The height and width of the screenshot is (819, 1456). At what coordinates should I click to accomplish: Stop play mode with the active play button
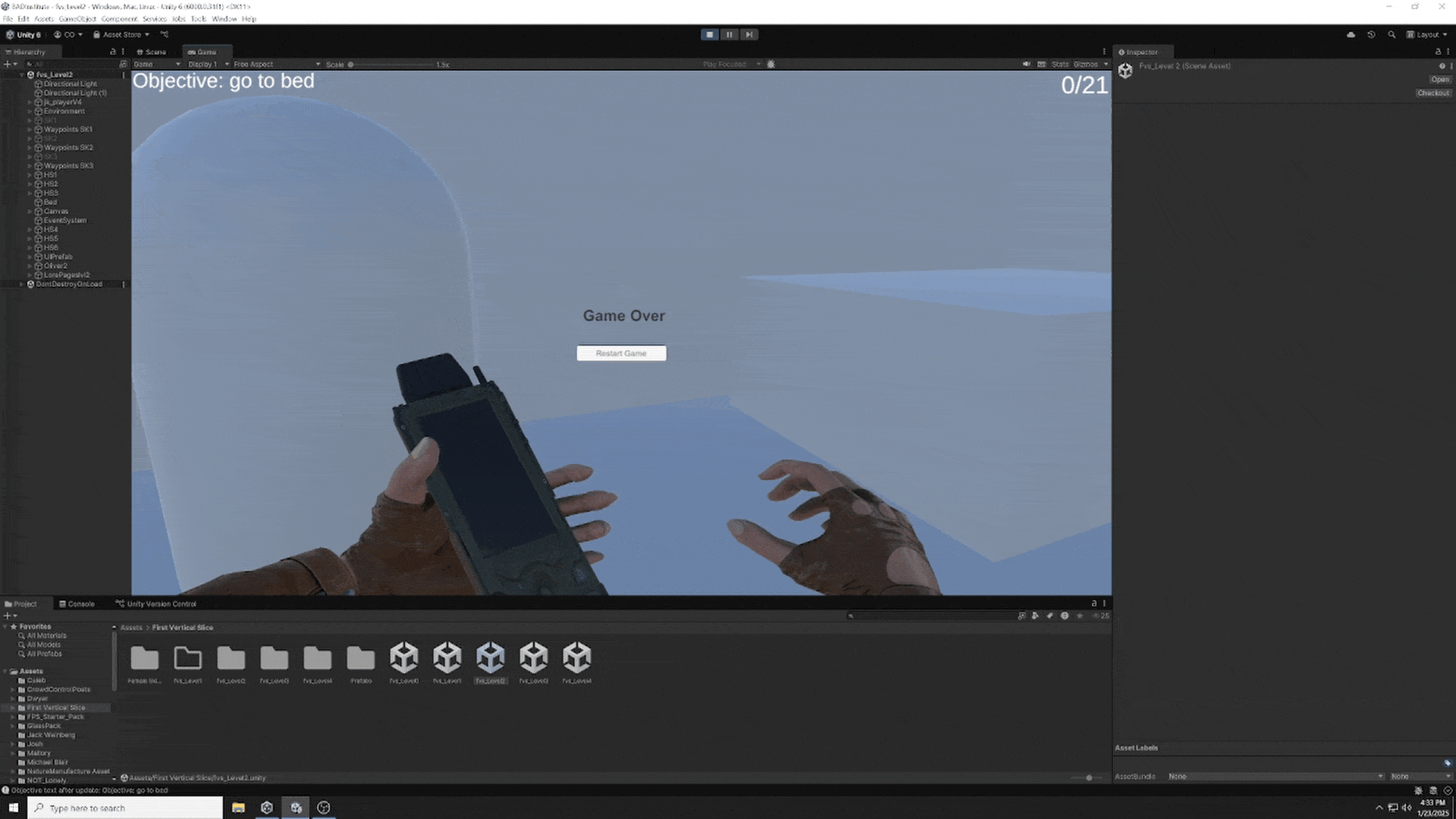(x=710, y=35)
